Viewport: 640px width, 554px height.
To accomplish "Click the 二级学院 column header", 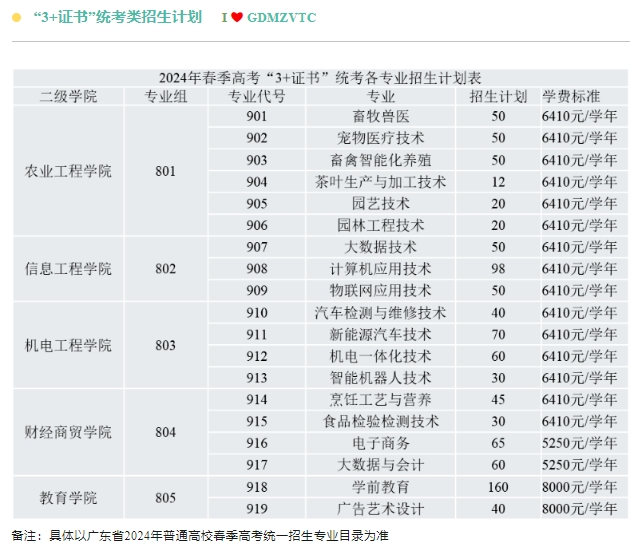I will 68,96.
